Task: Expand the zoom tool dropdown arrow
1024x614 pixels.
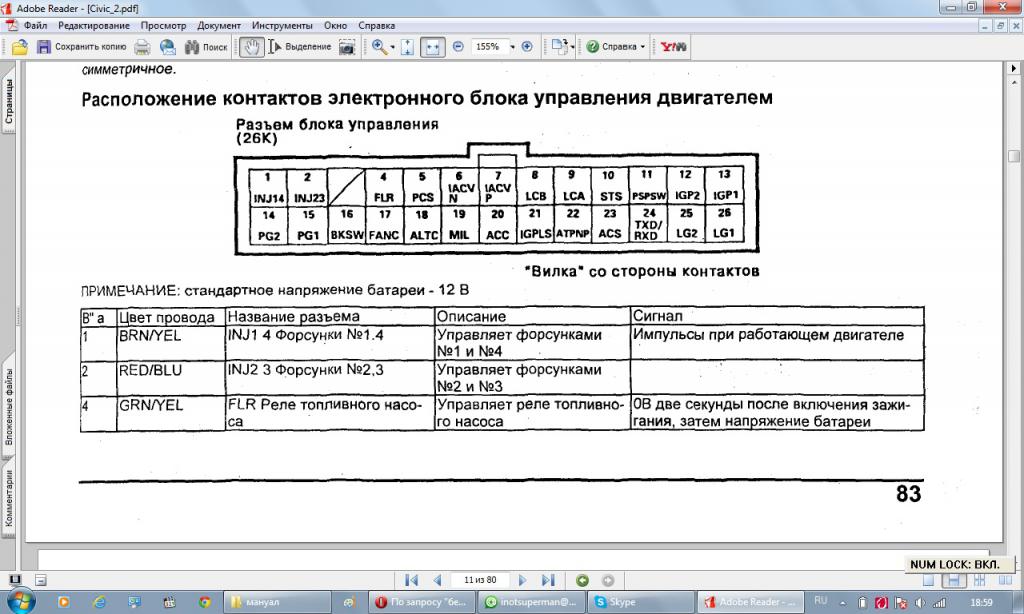Action: 392,47
